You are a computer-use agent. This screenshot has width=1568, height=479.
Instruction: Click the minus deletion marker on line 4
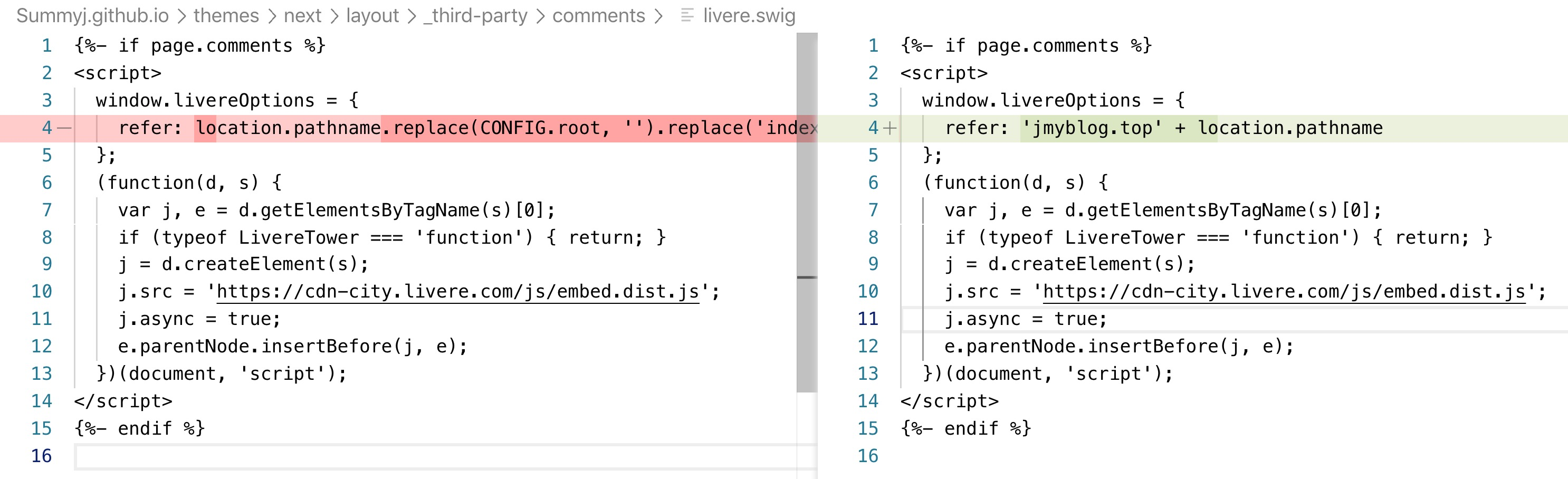(x=64, y=128)
